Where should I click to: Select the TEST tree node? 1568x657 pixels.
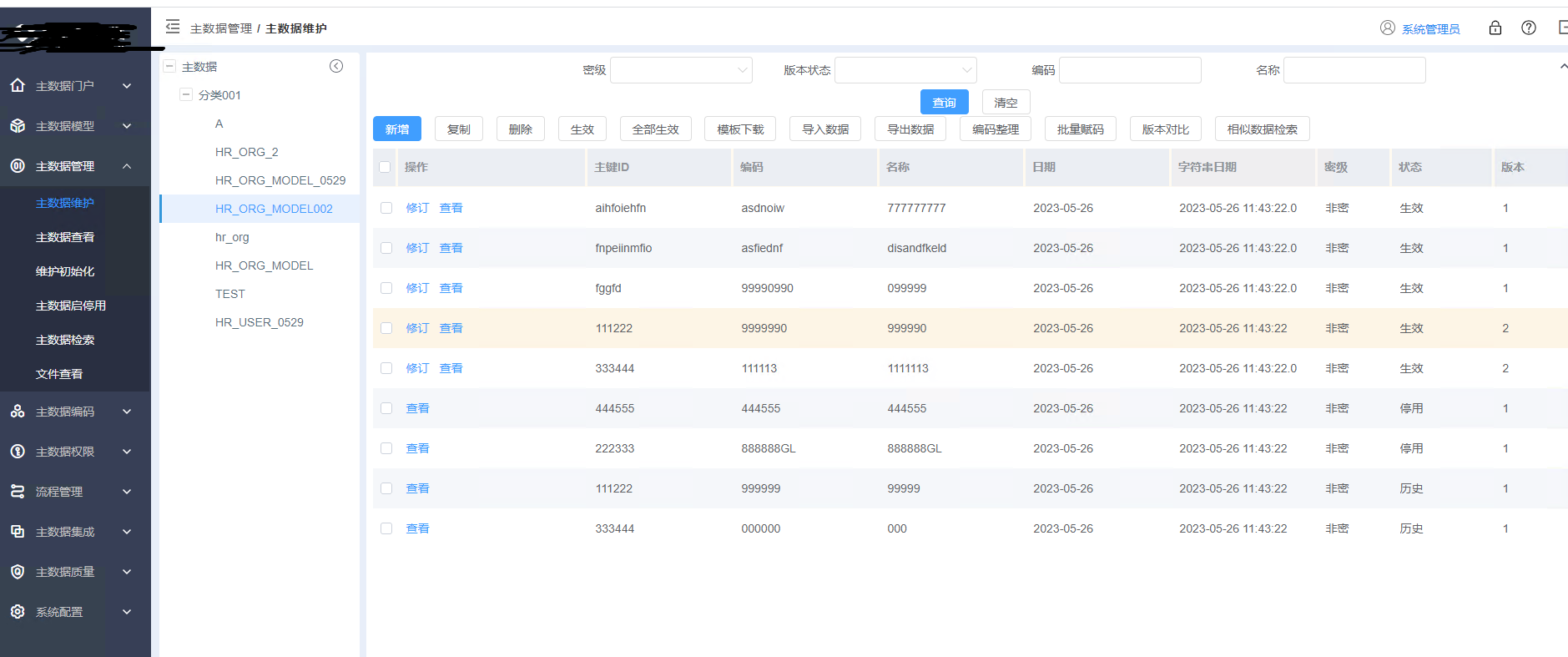click(x=230, y=294)
